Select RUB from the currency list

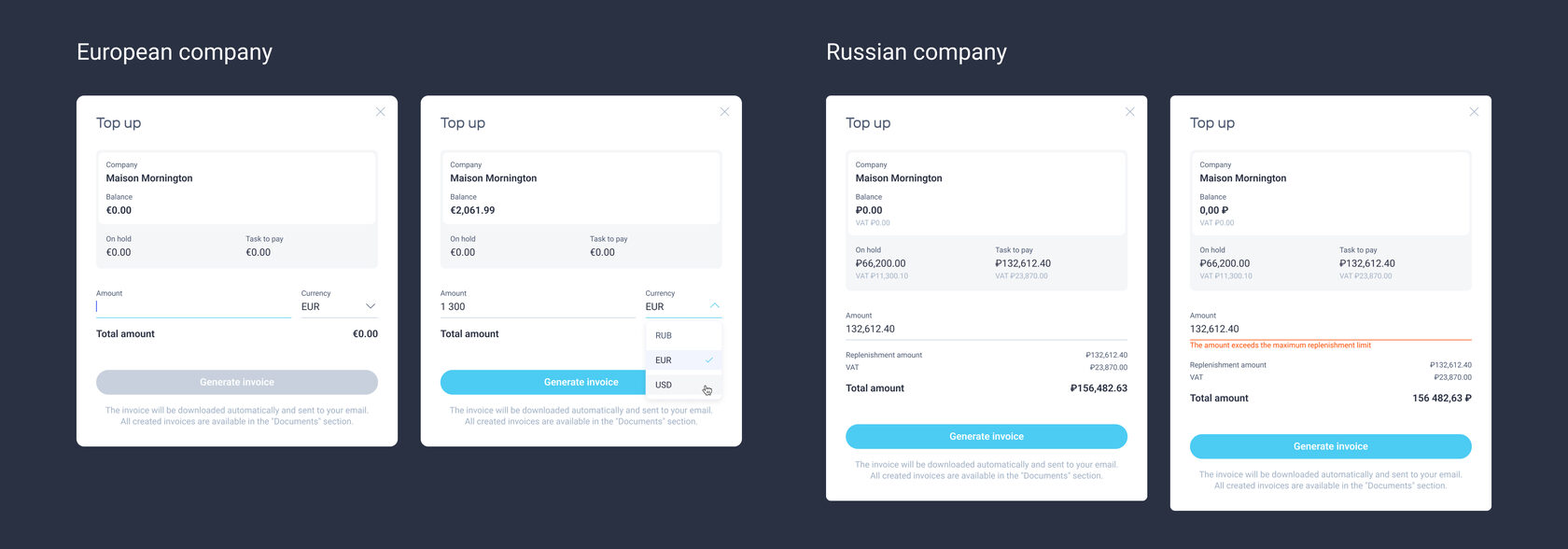point(664,335)
